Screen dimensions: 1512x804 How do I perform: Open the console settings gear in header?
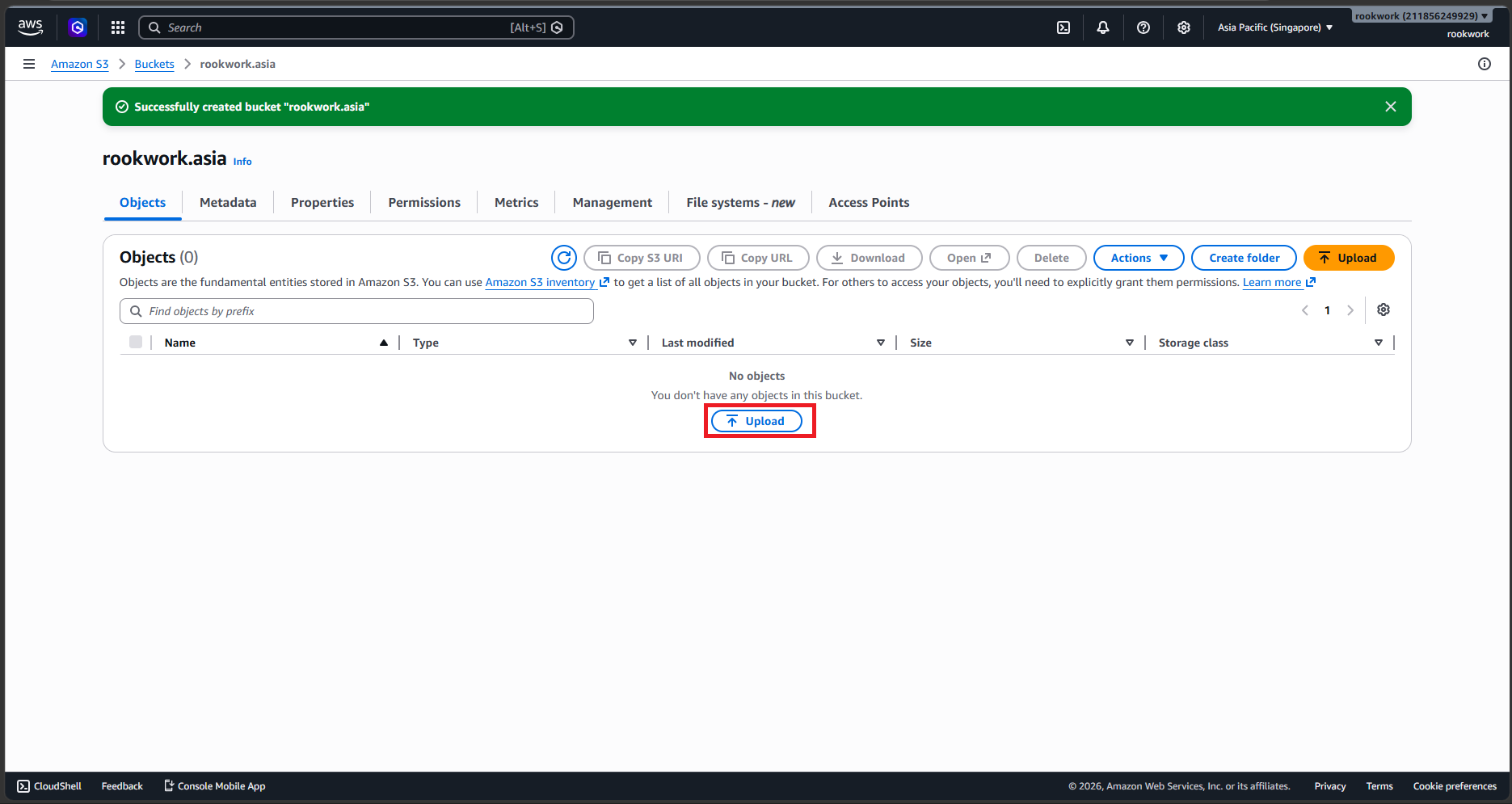point(1184,27)
